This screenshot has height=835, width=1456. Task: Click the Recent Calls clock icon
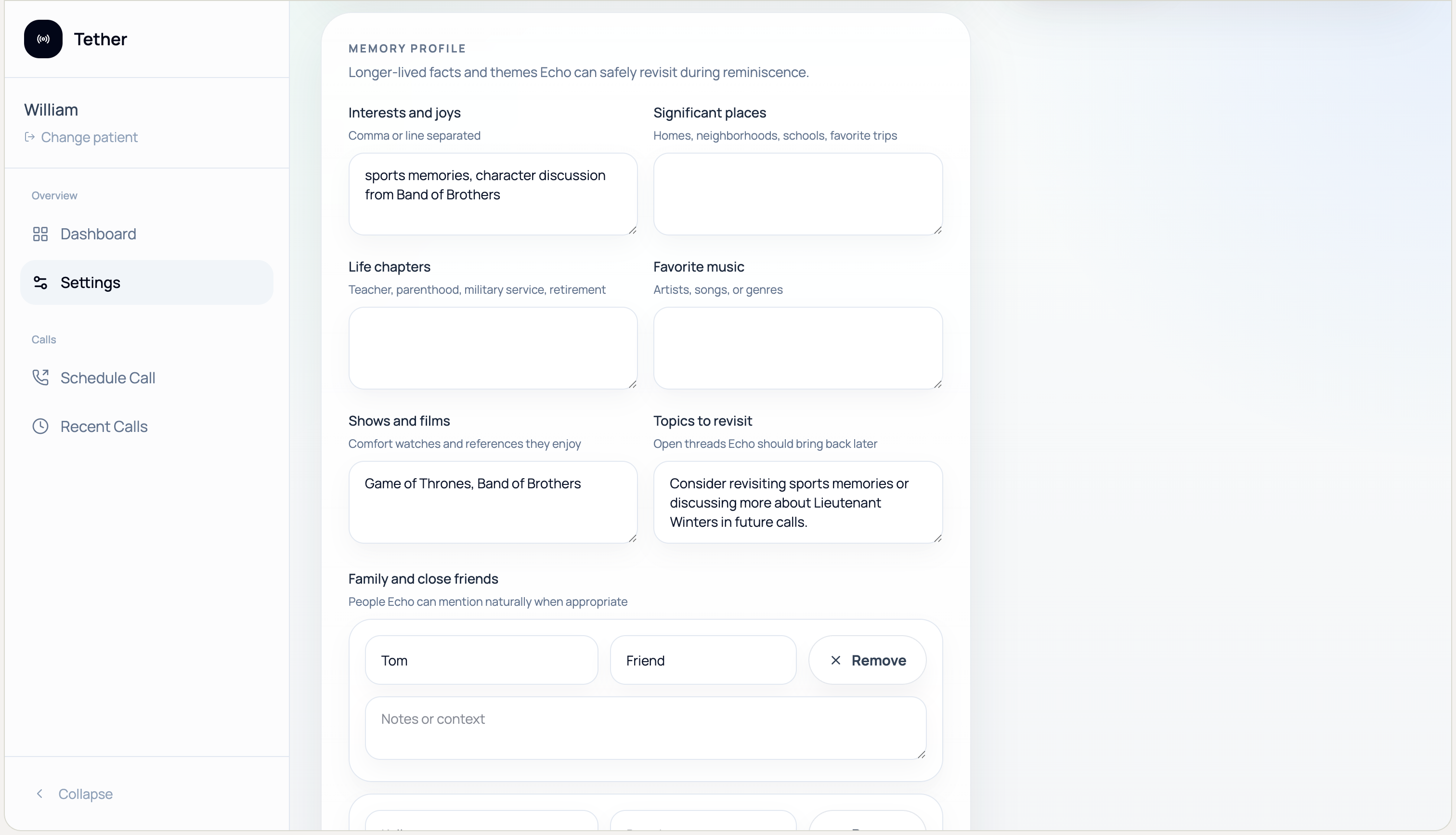[x=40, y=426]
